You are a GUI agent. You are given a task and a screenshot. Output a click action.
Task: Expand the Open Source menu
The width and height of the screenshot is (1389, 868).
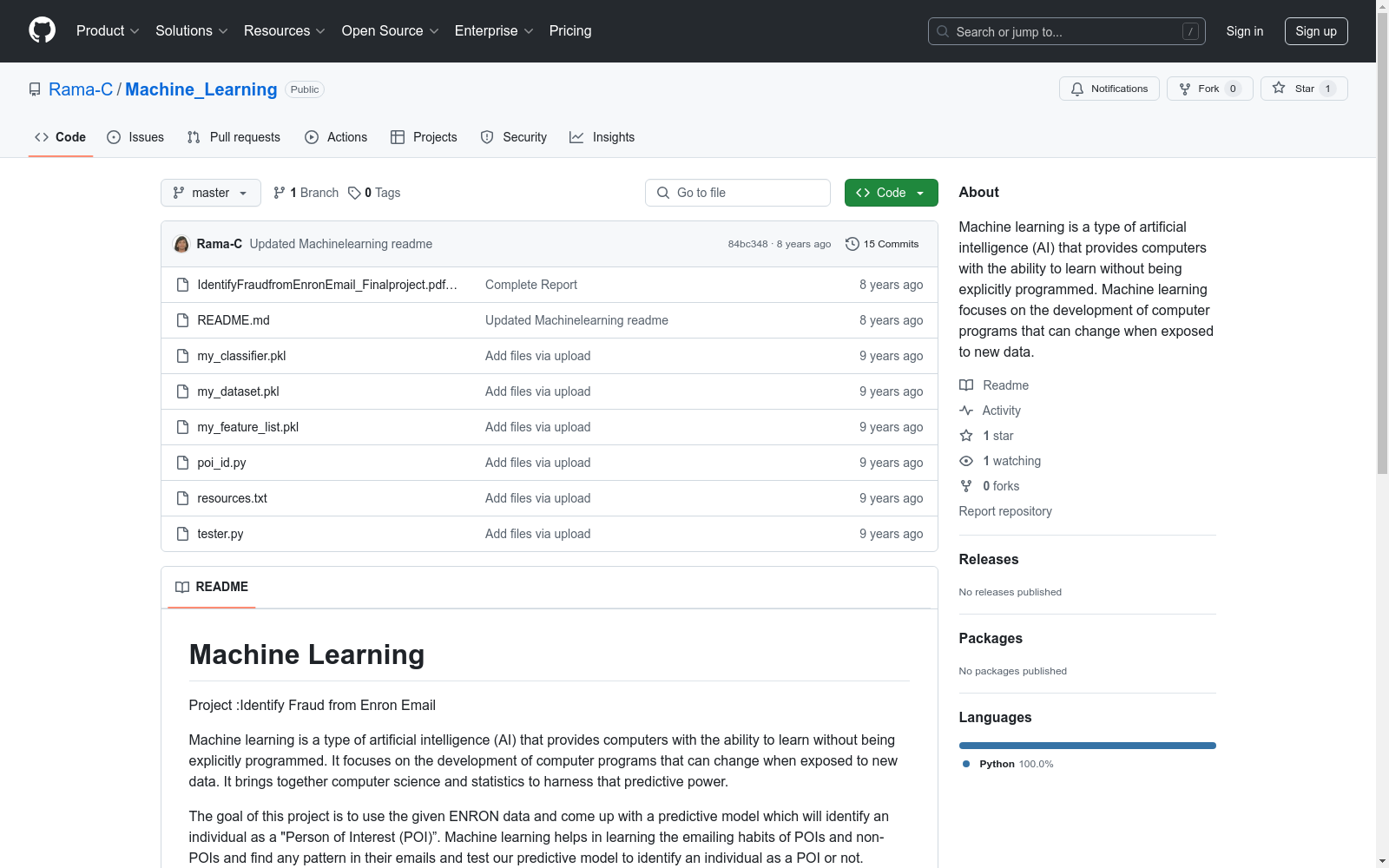pos(391,30)
